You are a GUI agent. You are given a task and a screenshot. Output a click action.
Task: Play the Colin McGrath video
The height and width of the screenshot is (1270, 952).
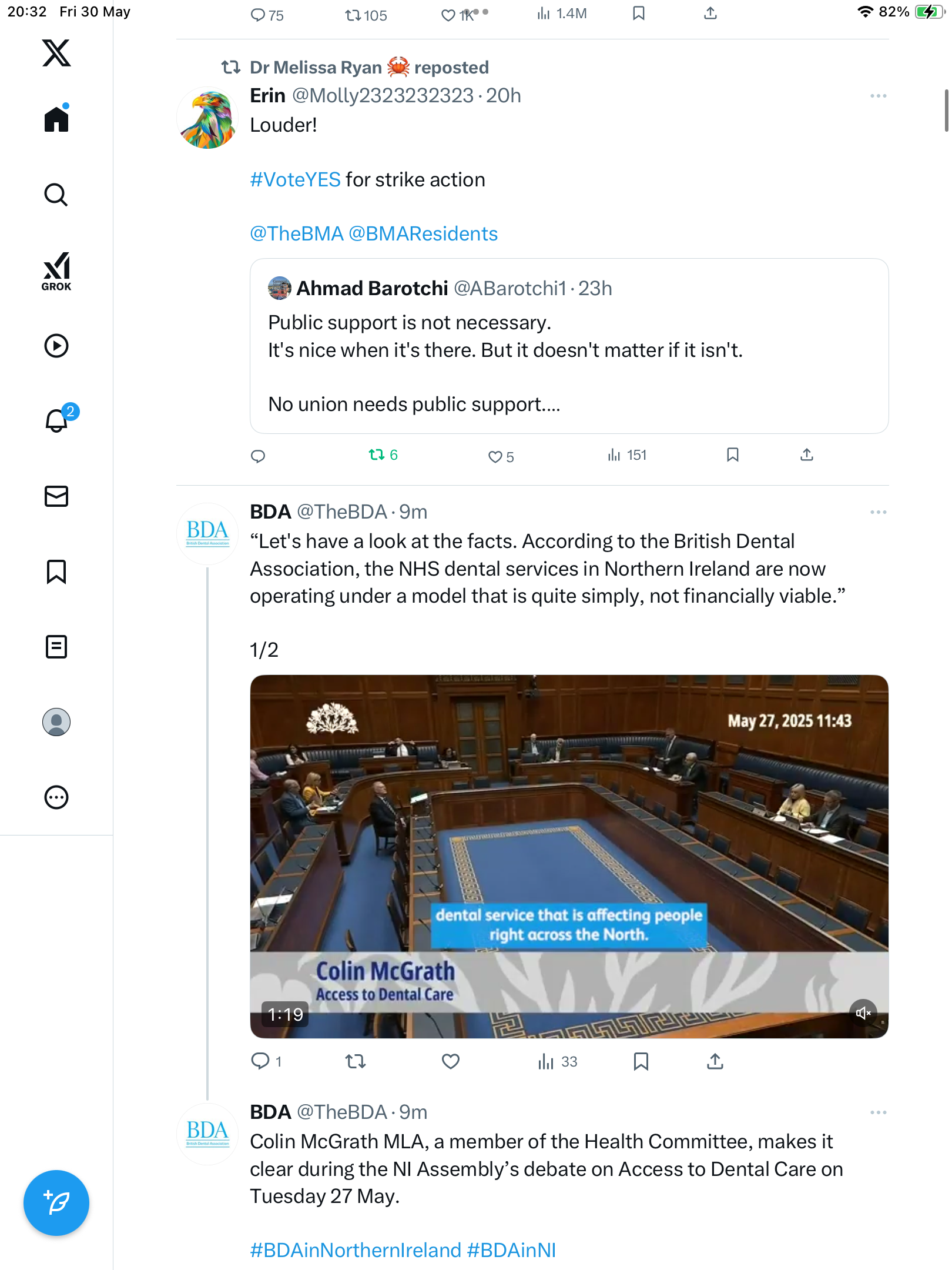[x=569, y=856]
